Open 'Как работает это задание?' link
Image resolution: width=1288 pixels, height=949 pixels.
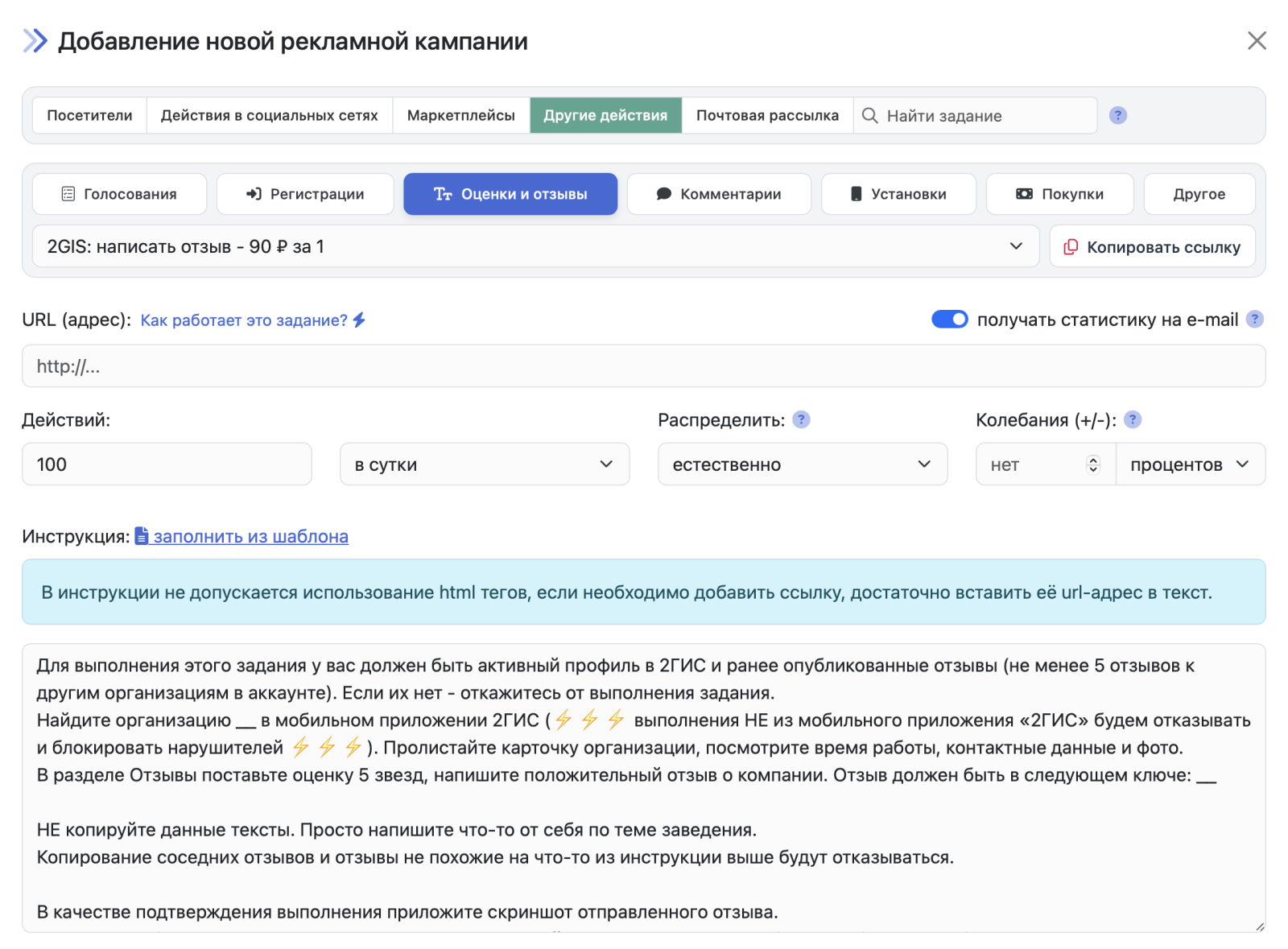click(x=244, y=320)
